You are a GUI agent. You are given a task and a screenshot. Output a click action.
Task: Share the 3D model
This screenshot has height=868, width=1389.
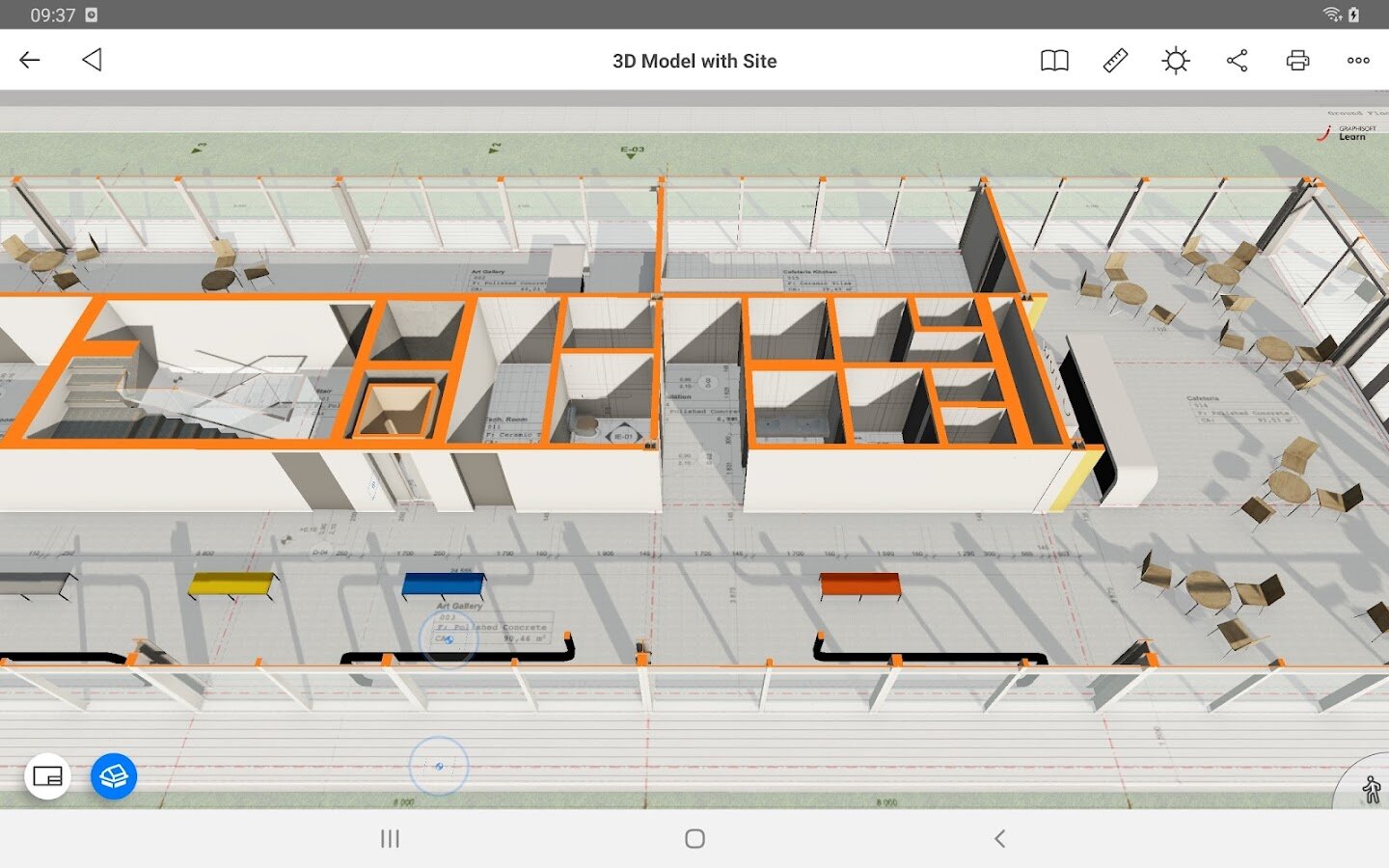(1237, 61)
